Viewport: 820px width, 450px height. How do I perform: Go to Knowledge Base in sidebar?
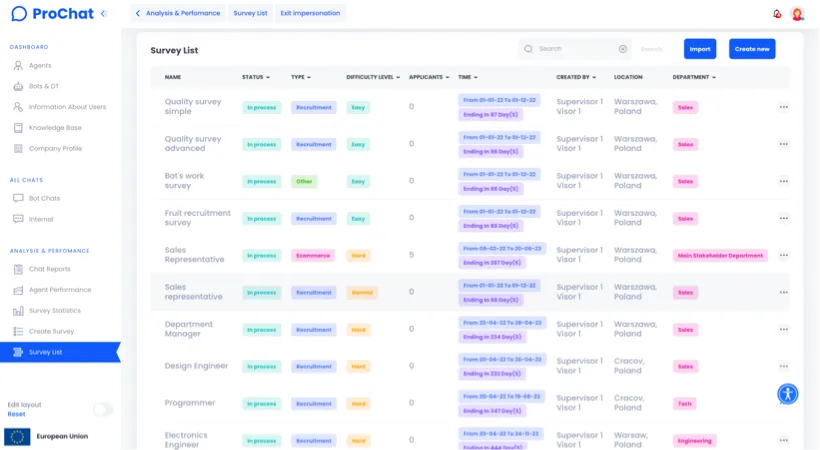click(55, 128)
